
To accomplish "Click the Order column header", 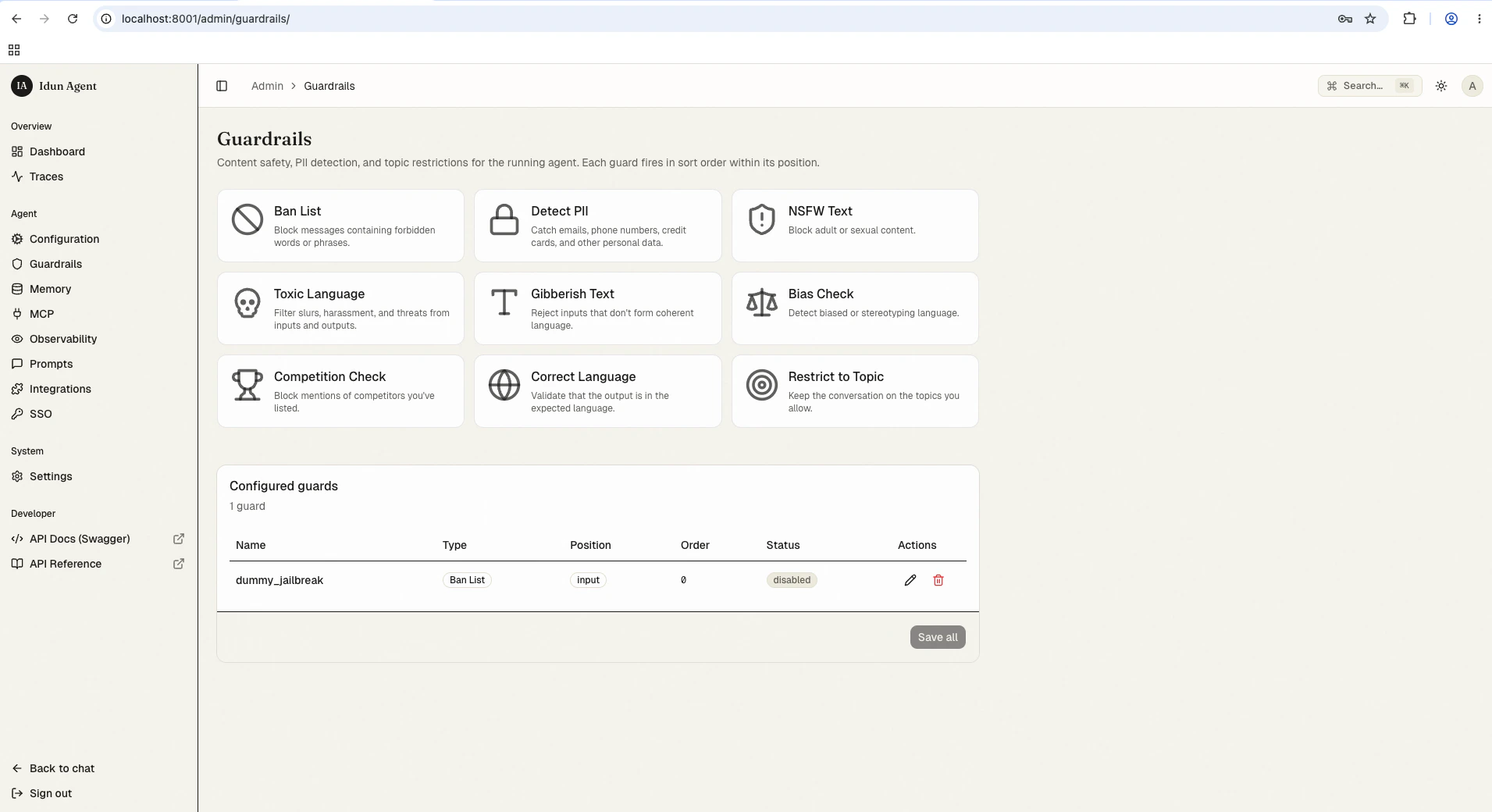I will pyautogui.click(x=695, y=545).
